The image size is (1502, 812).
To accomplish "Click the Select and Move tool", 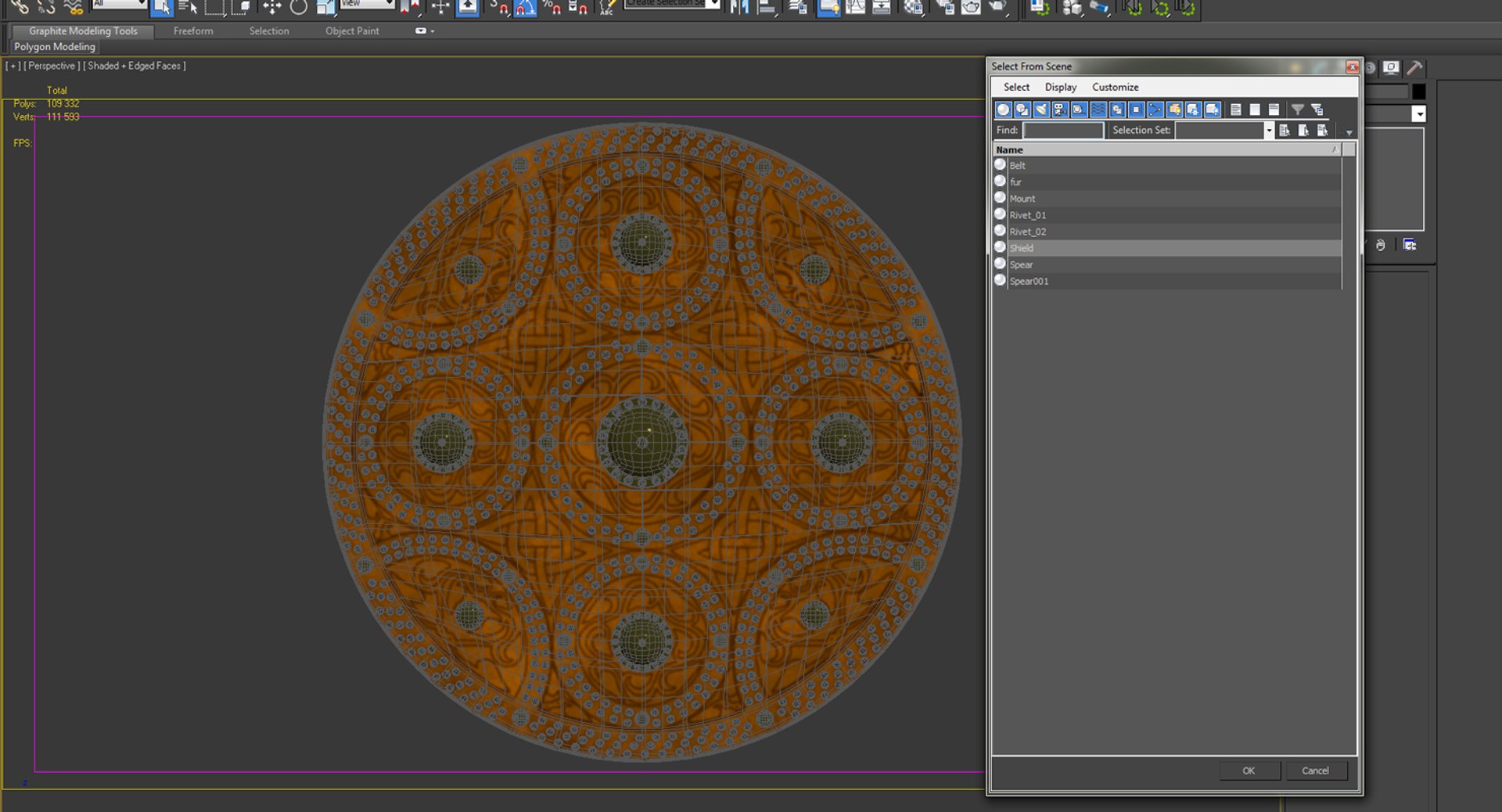I will pyautogui.click(x=271, y=8).
